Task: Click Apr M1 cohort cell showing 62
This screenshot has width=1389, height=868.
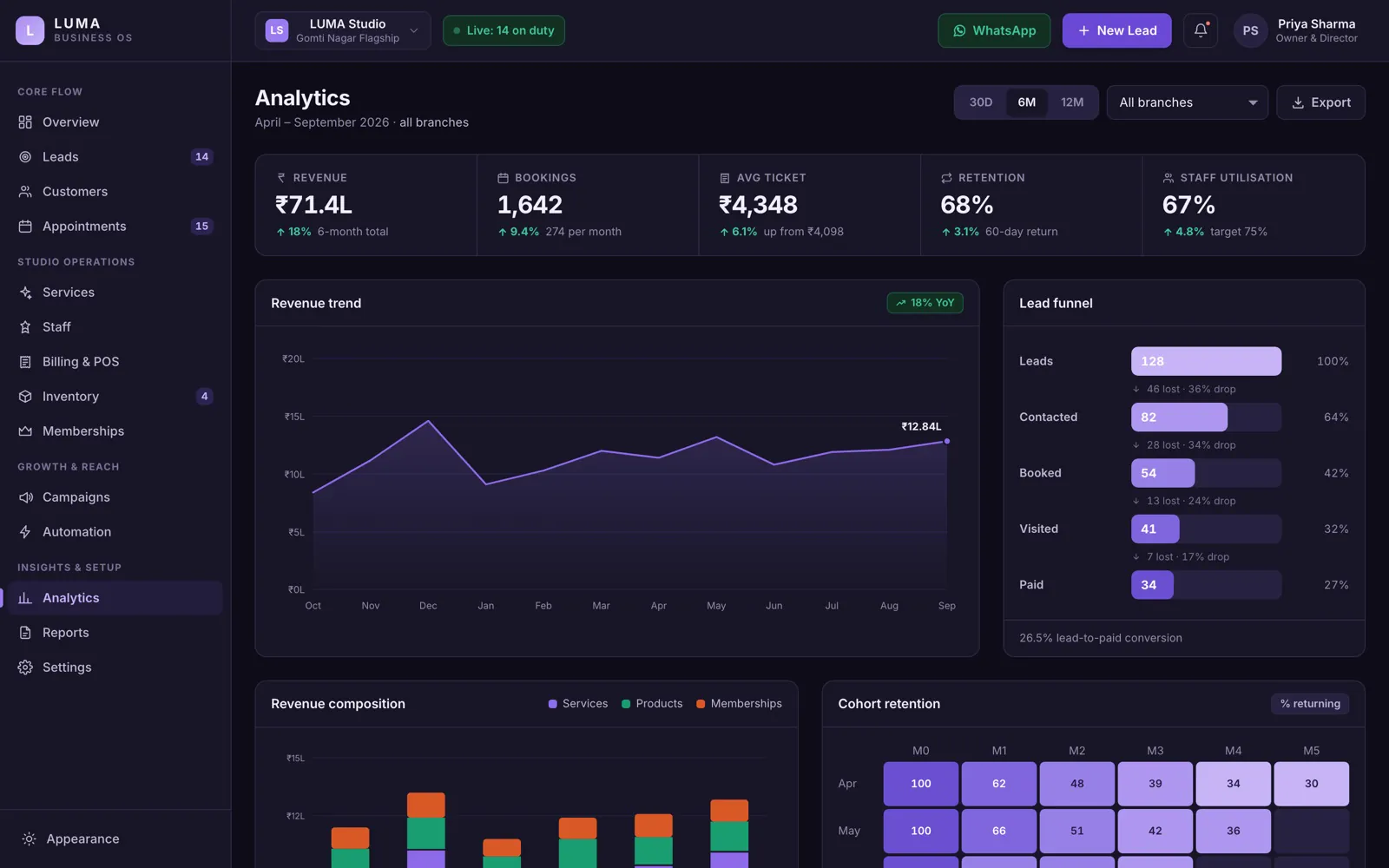Action: click(999, 784)
